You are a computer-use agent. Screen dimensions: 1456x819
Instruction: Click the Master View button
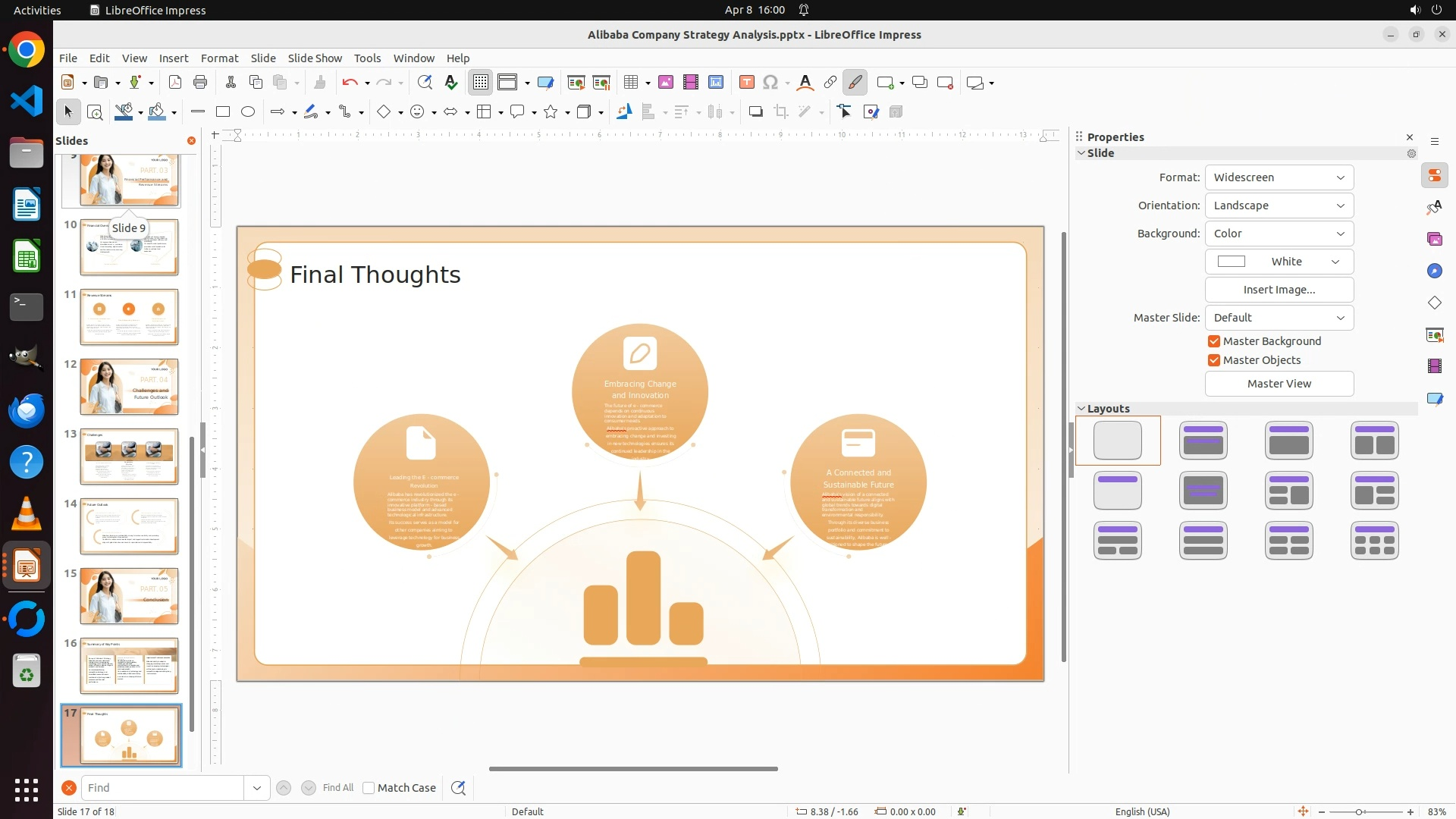coord(1279,384)
